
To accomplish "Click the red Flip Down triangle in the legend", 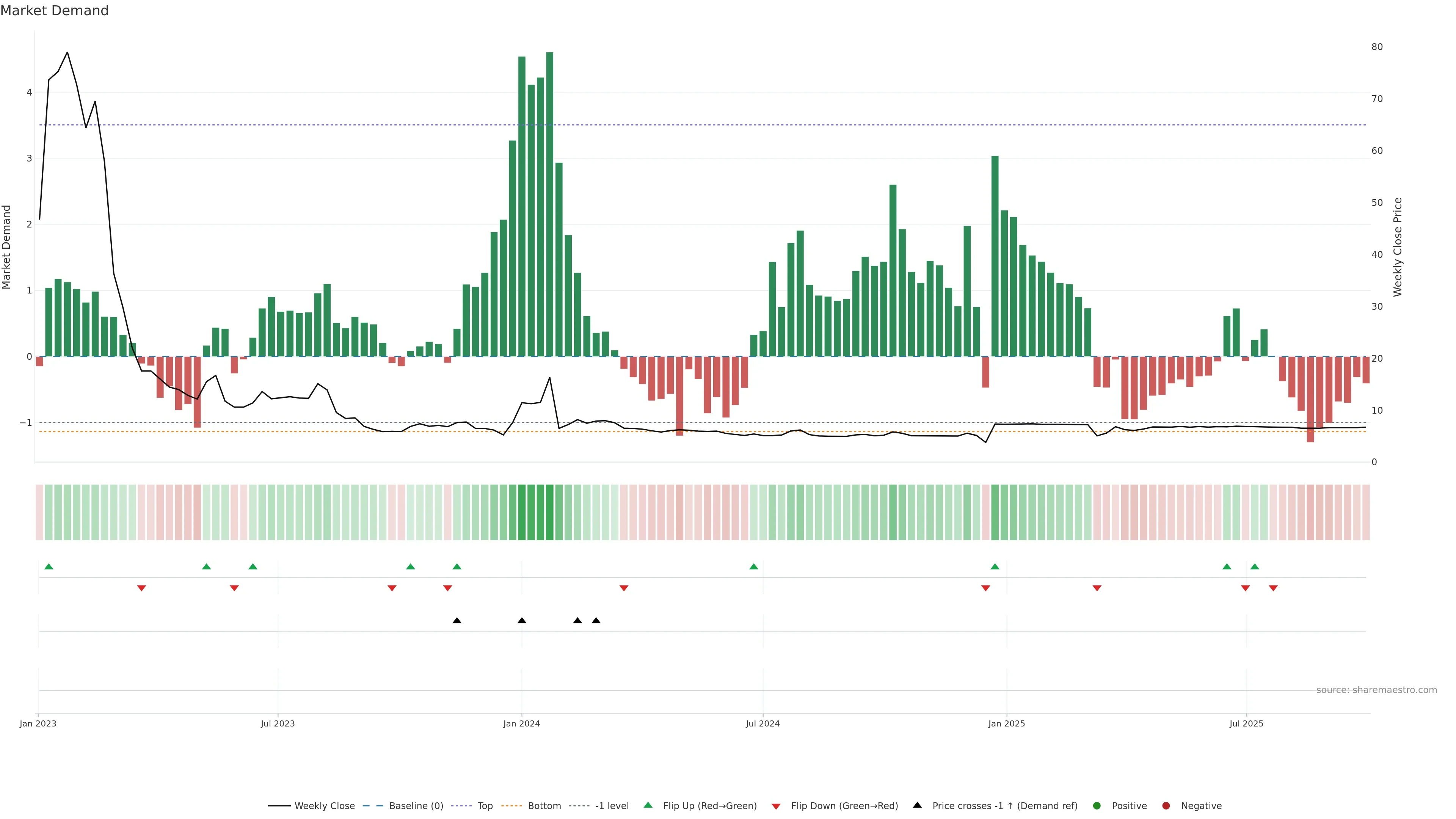I will pos(775,806).
